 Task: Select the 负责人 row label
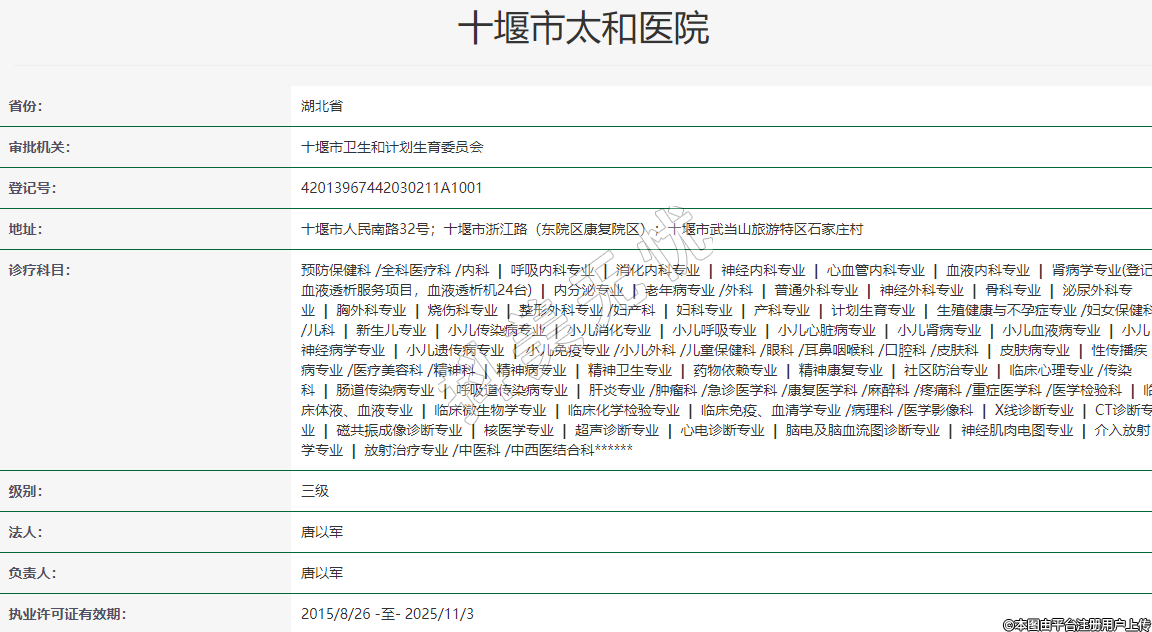coord(33,574)
